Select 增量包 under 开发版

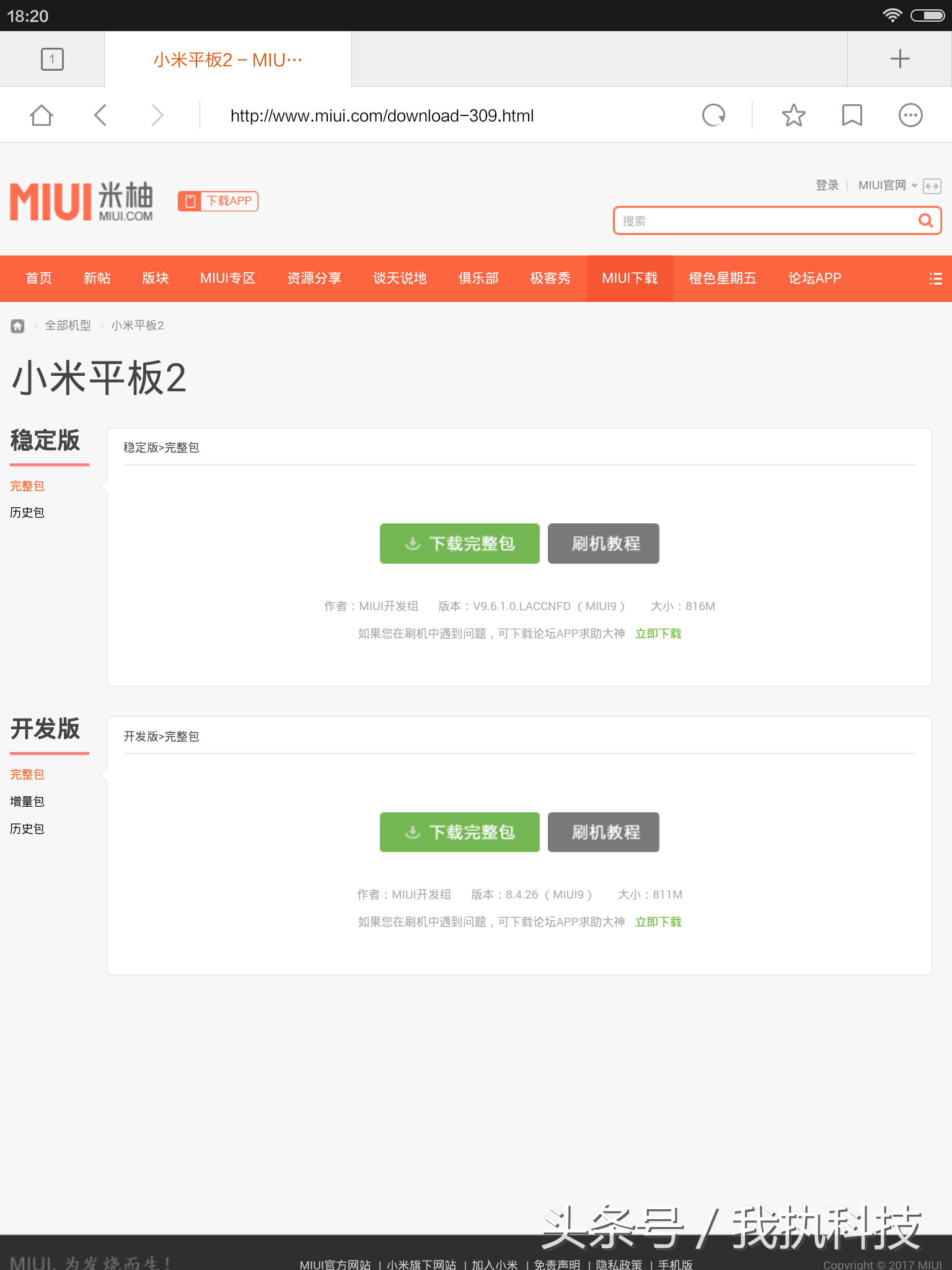(27, 802)
